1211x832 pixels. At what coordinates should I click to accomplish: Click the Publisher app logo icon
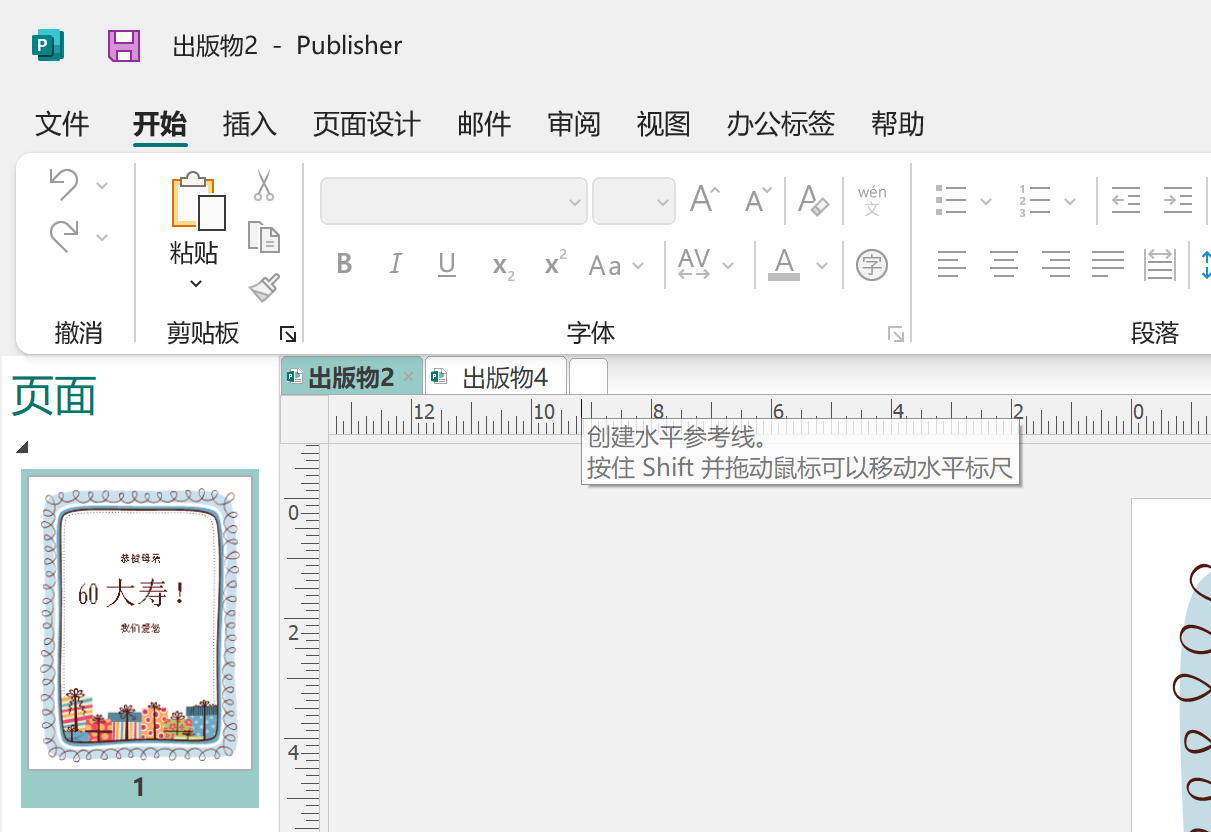click(x=47, y=46)
